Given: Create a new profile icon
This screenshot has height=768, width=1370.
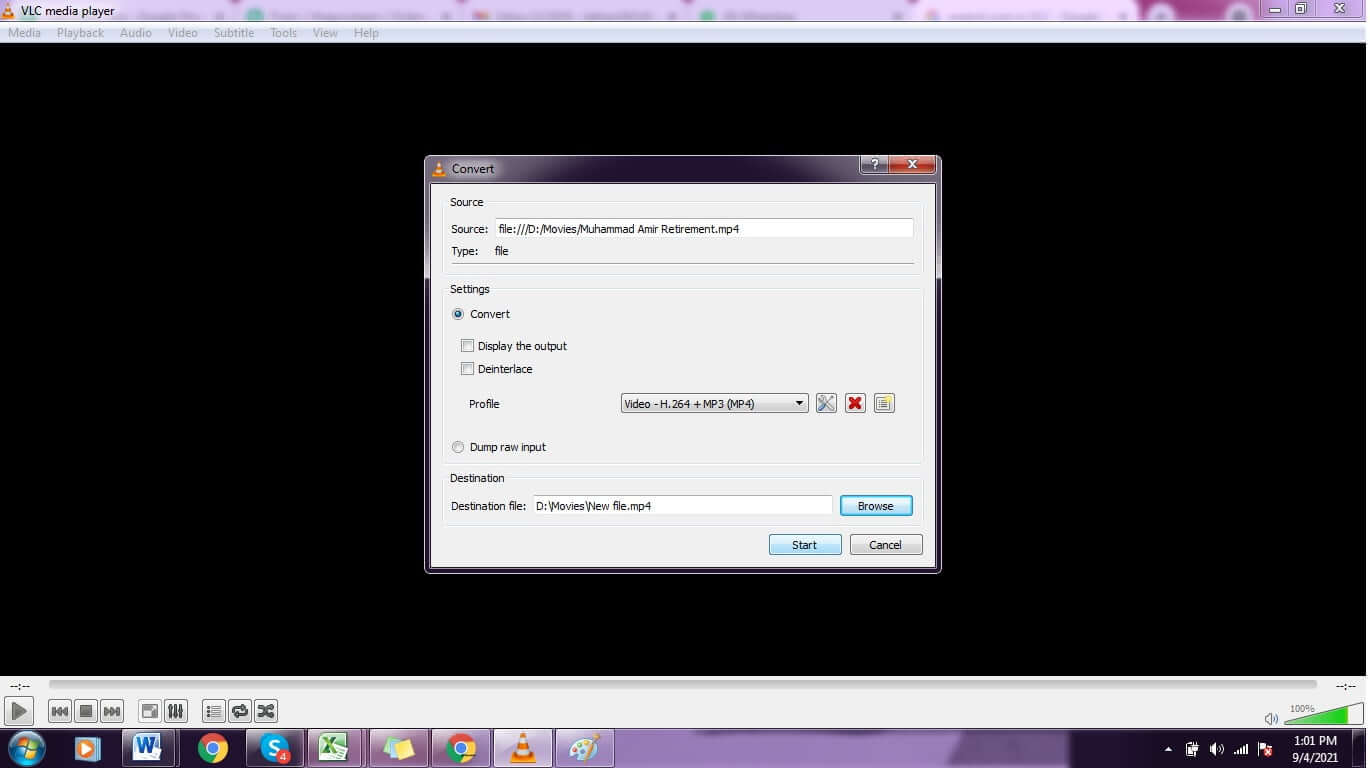Looking at the screenshot, I should 884,404.
